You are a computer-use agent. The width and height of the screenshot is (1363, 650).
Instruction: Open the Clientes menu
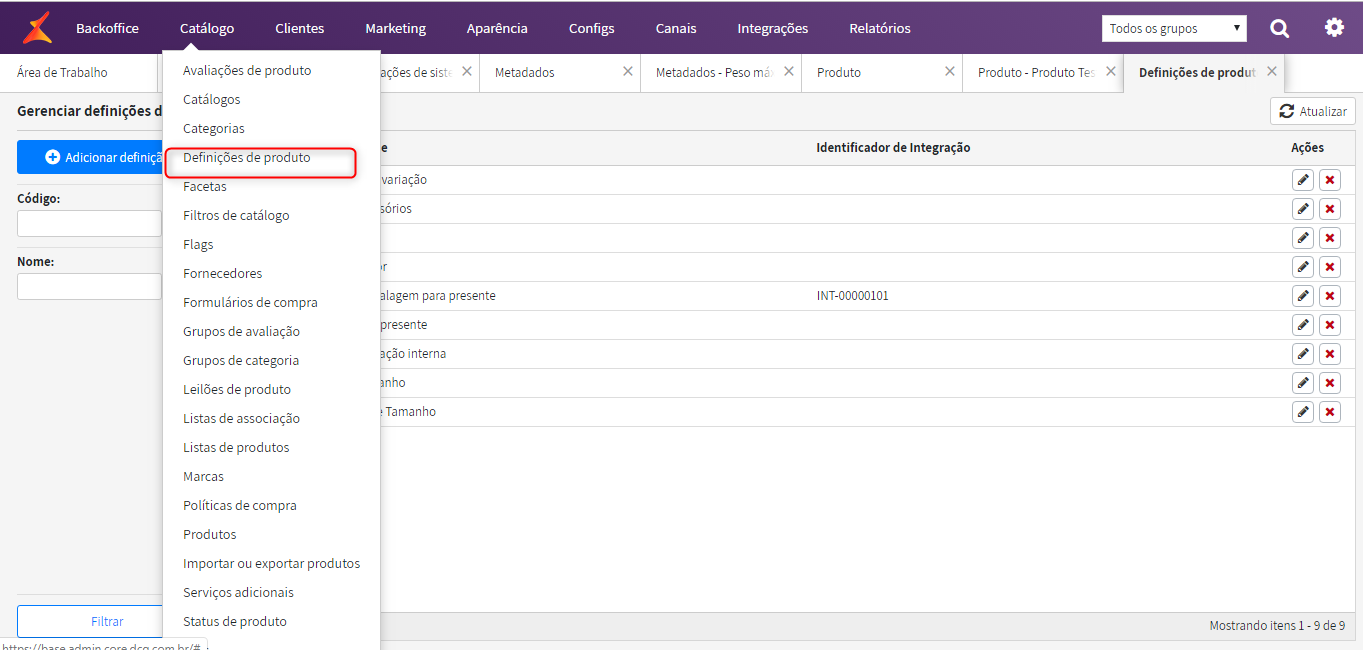tap(300, 28)
